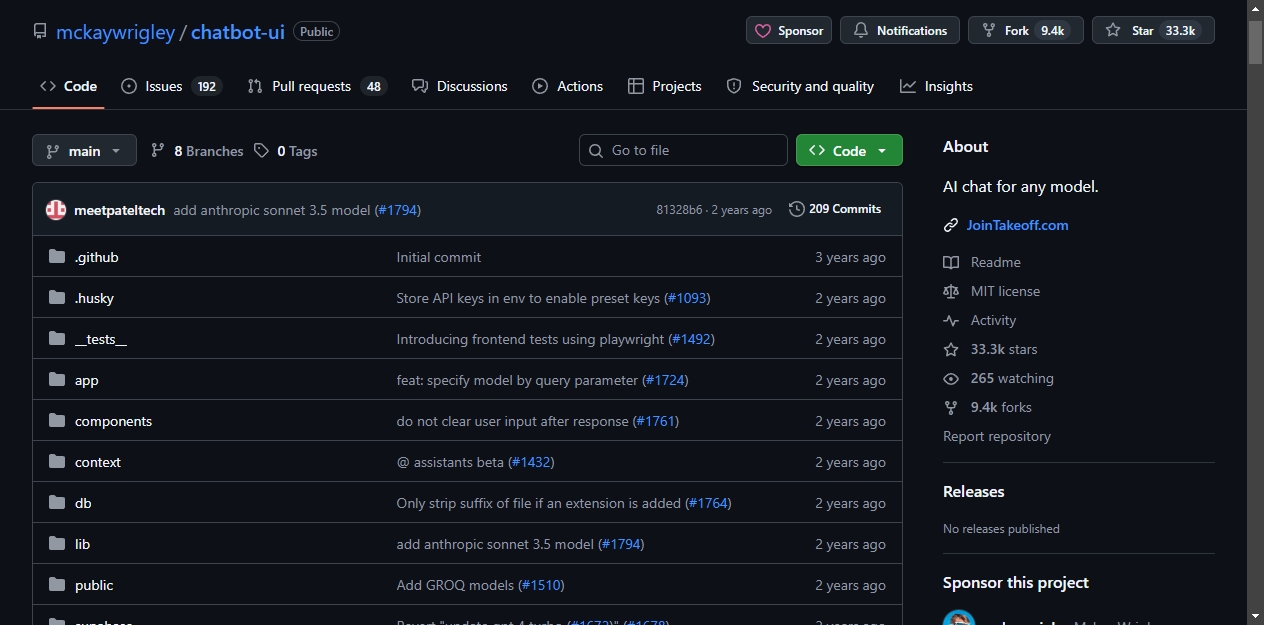This screenshot has height=625, width=1264.
Task: Open the meetpateltech author link
Action: (x=119, y=210)
